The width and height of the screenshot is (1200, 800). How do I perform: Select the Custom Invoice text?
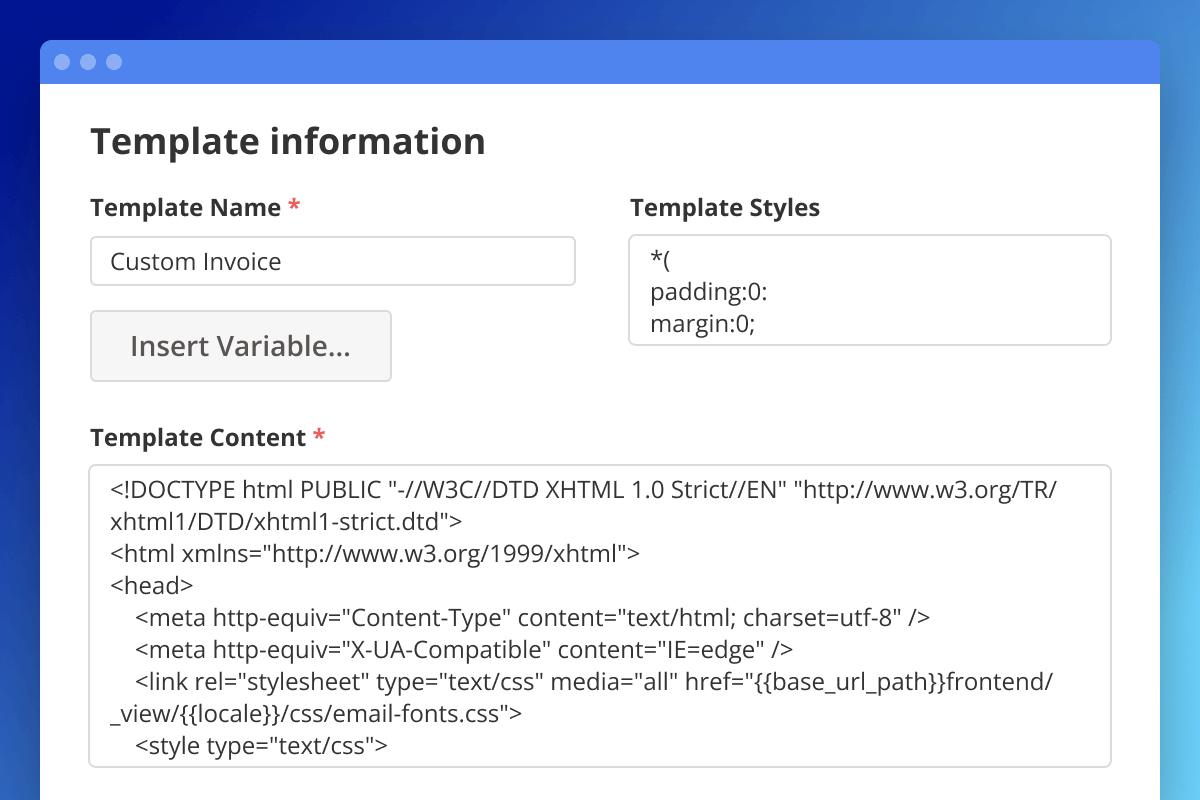point(195,261)
